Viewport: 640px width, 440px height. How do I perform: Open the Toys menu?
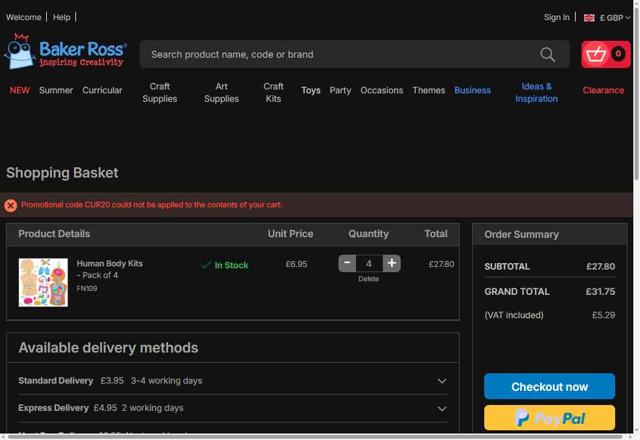tap(311, 90)
